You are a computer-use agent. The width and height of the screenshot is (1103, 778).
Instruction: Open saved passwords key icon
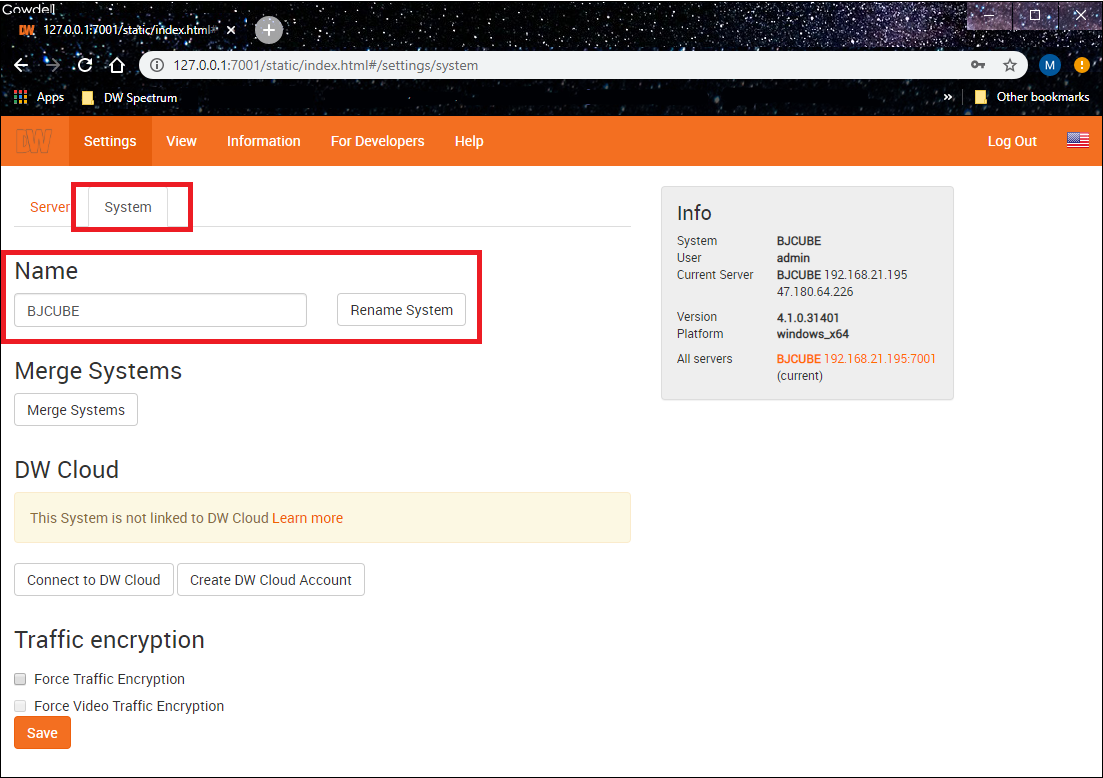(978, 65)
